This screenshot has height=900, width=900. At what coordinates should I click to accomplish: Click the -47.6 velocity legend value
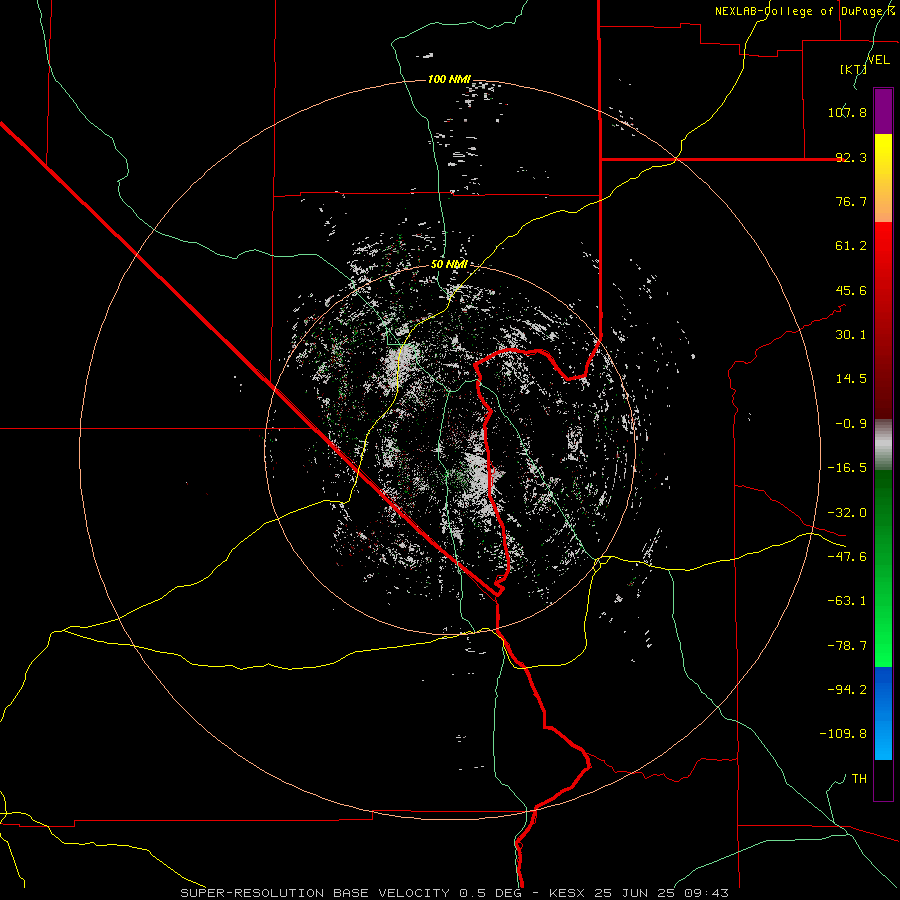pyautogui.click(x=847, y=557)
